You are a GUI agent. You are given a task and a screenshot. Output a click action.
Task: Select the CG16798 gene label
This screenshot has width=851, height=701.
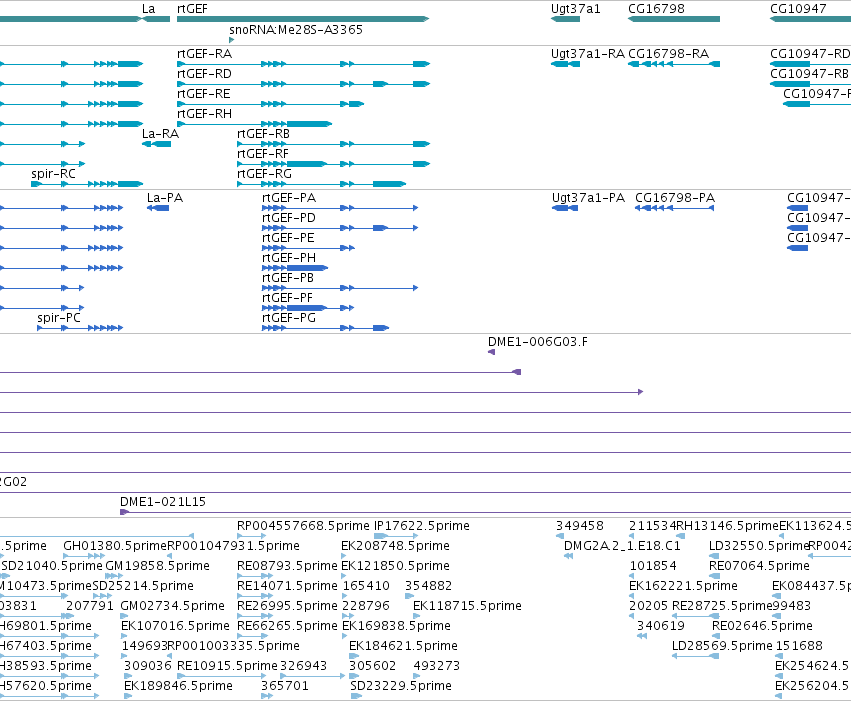[x=656, y=9]
